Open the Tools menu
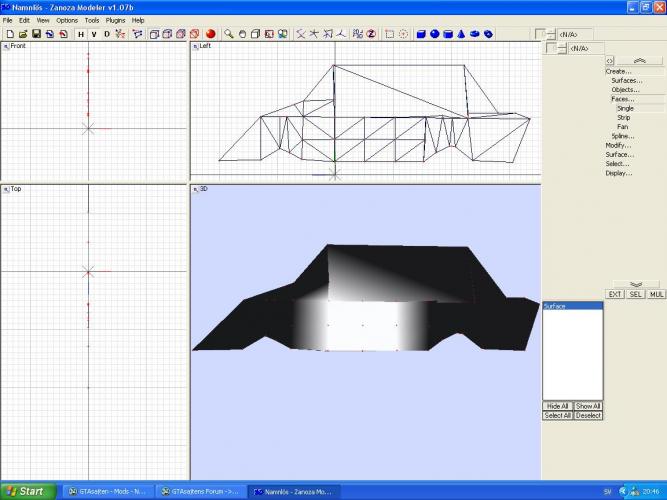 pyautogui.click(x=92, y=20)
